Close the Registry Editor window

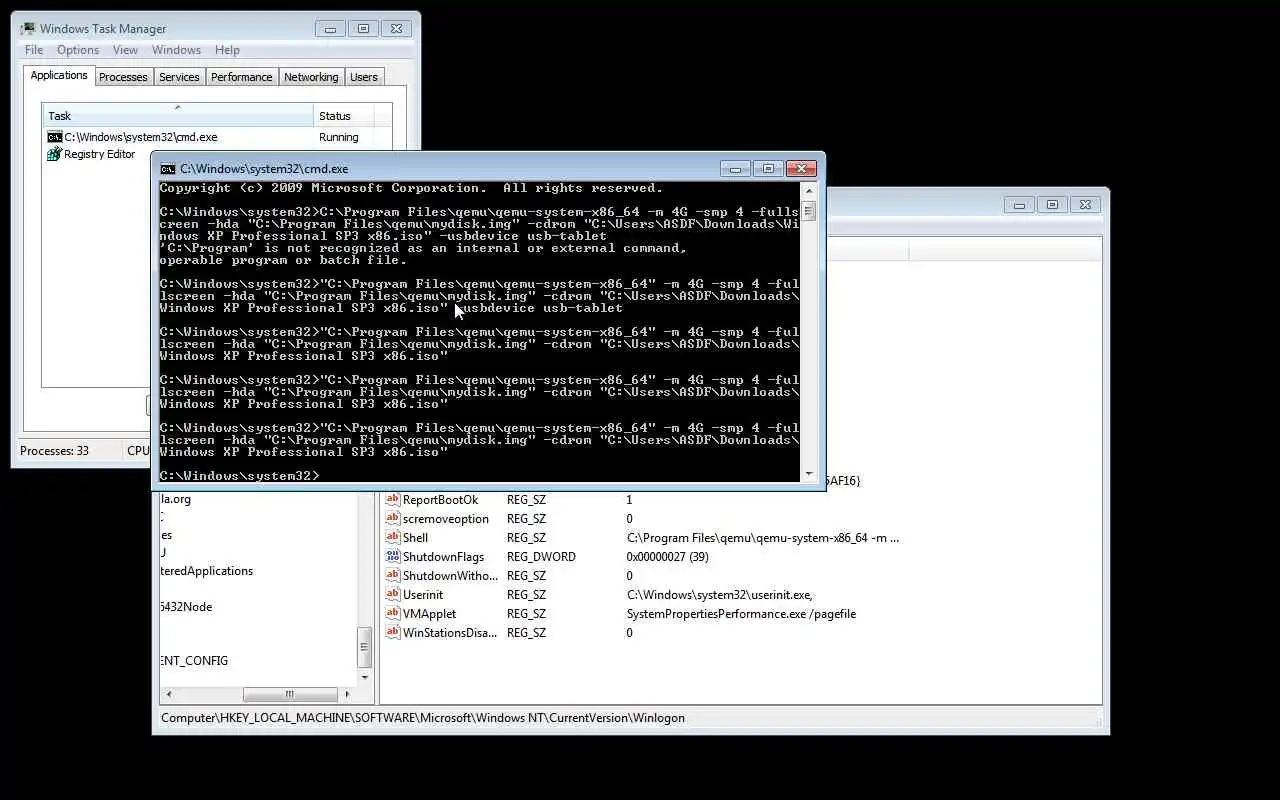click(x=1085, y=204)
